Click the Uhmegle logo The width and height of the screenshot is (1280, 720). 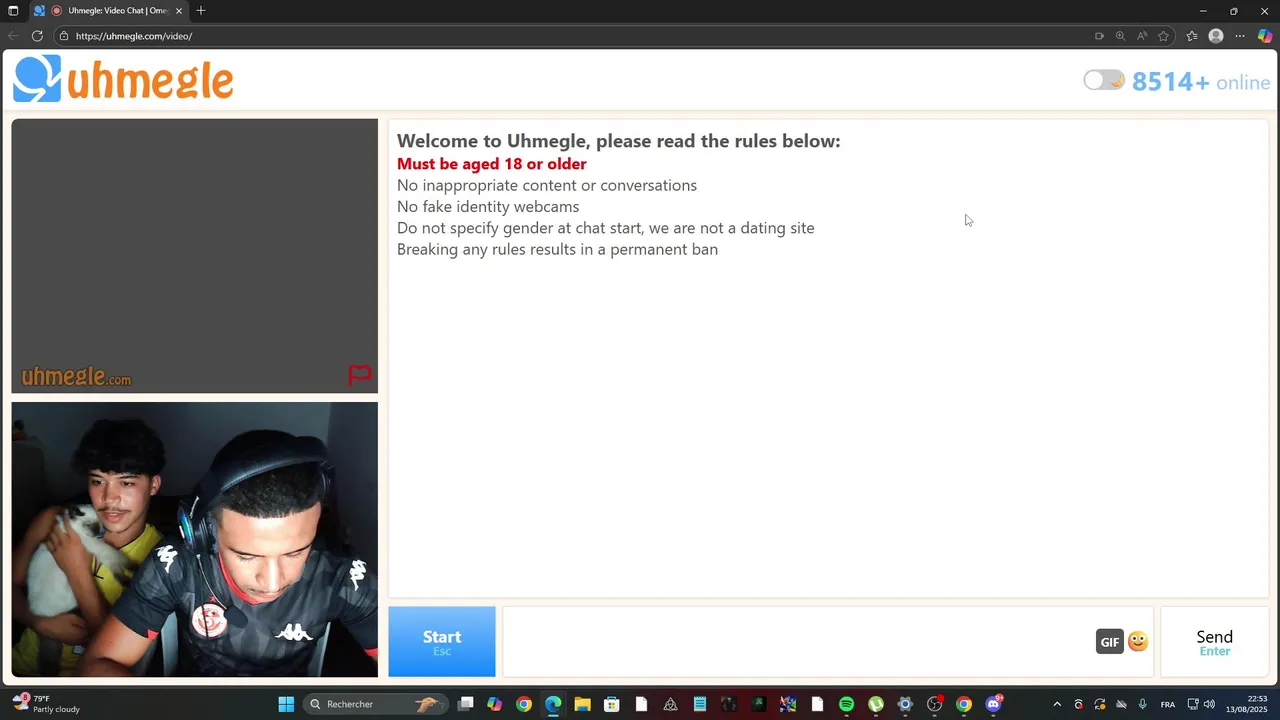pos(123,78)
